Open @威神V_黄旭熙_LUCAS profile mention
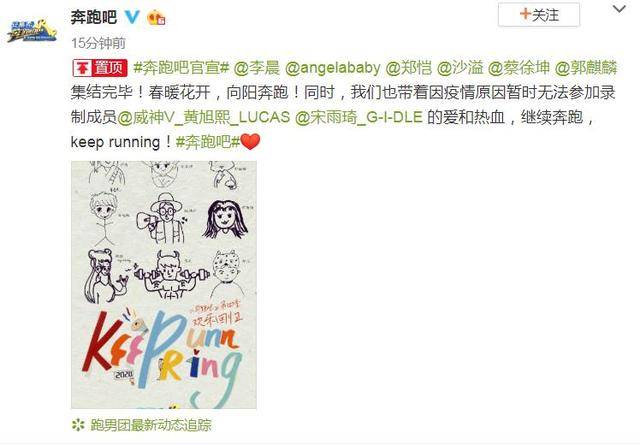Image resolution: width=640 pixels, height=445 pixels. (204, 117)
